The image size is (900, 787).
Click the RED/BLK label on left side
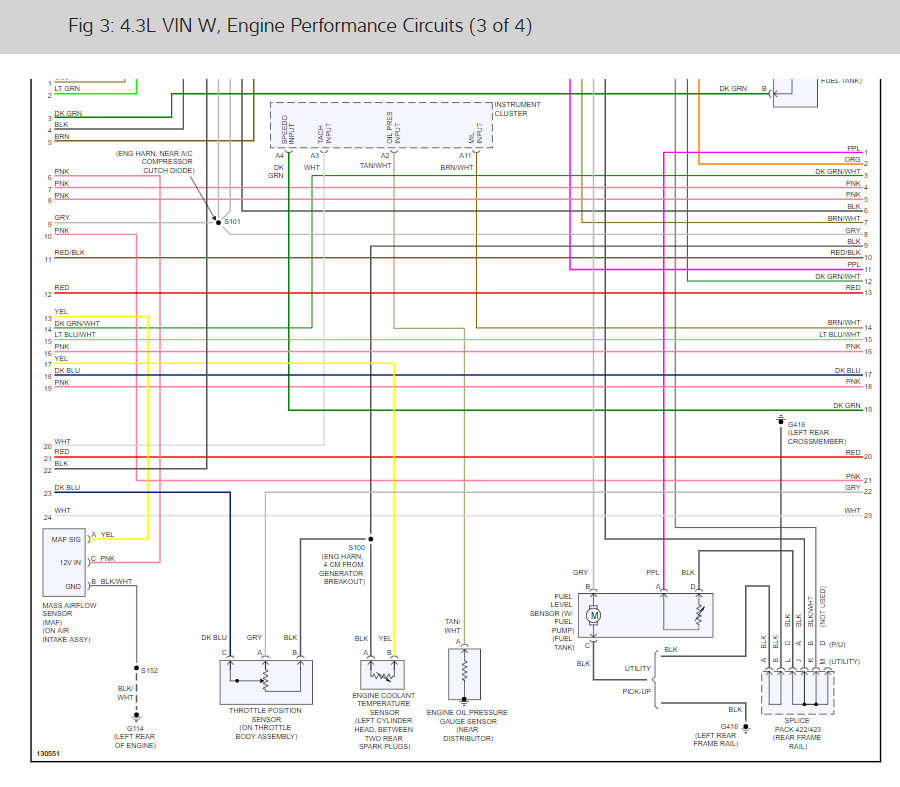point(69,253)
